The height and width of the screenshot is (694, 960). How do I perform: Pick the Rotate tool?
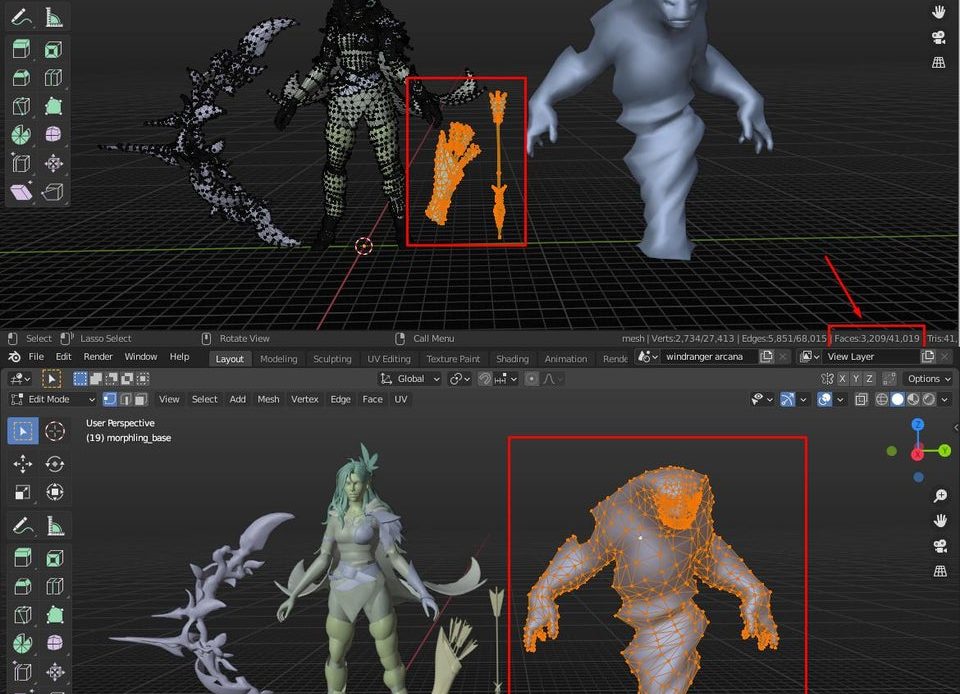coord(55,463)
